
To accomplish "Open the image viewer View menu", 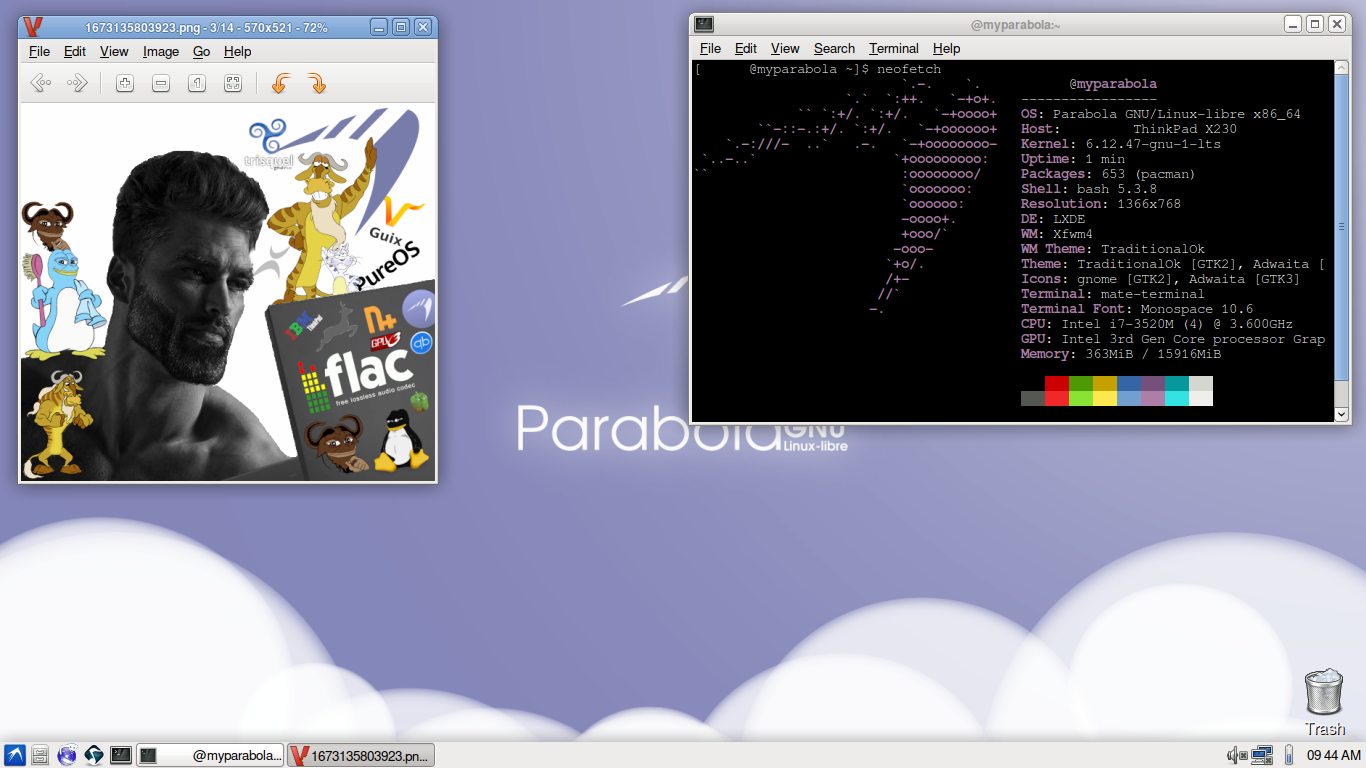I will tap(114, 51).
